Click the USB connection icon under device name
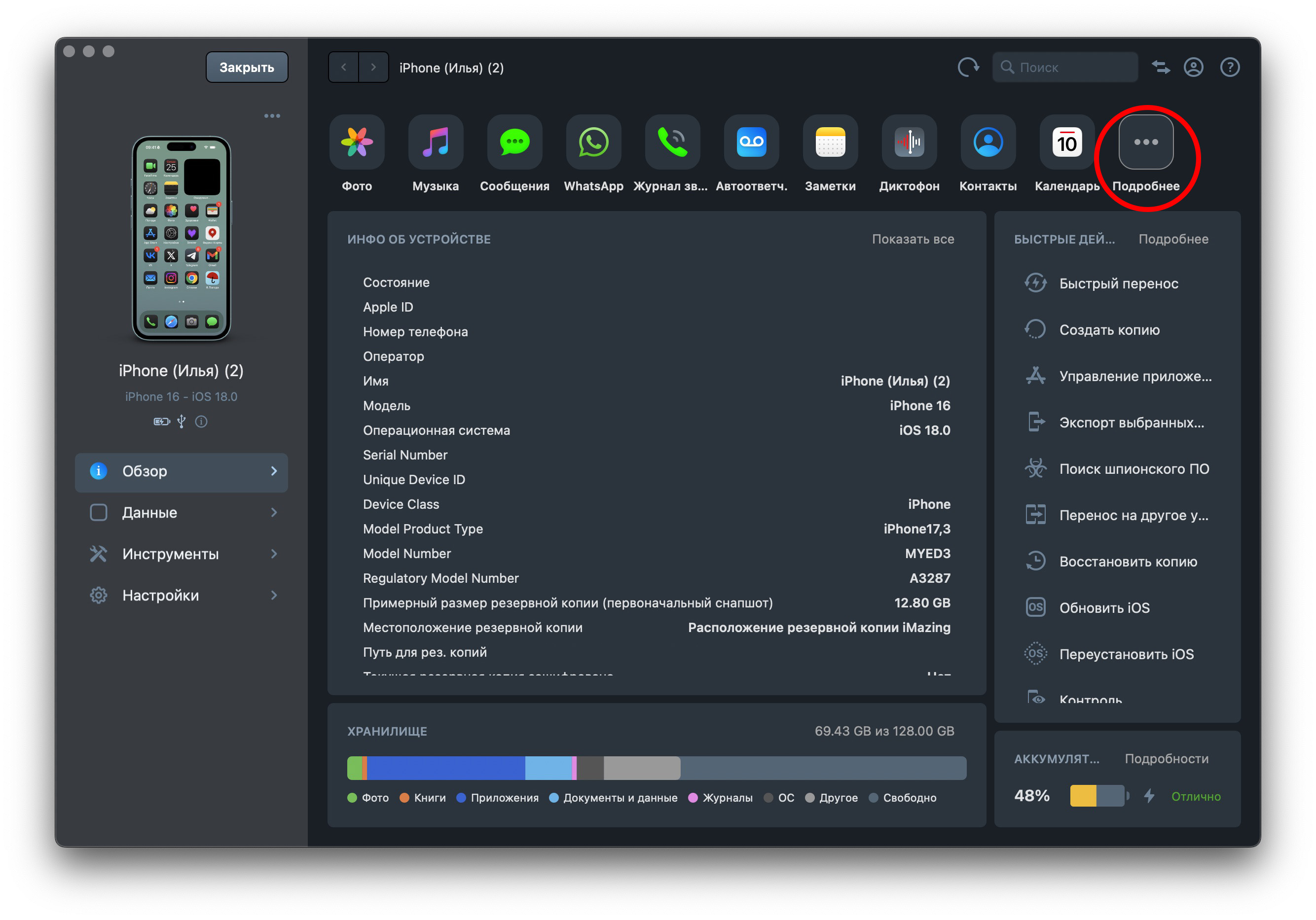Viewport: 1316px width, 920px height. click(x=181, y=422)
